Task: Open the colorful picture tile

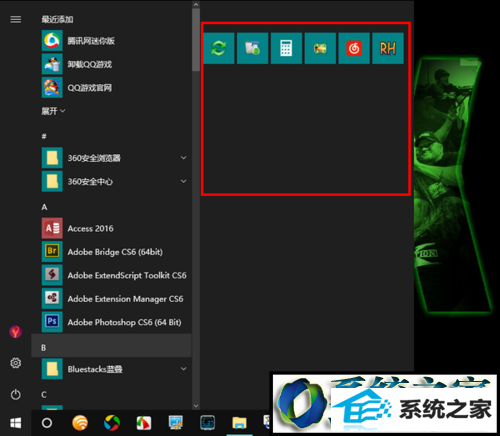Action: (320, 48)
